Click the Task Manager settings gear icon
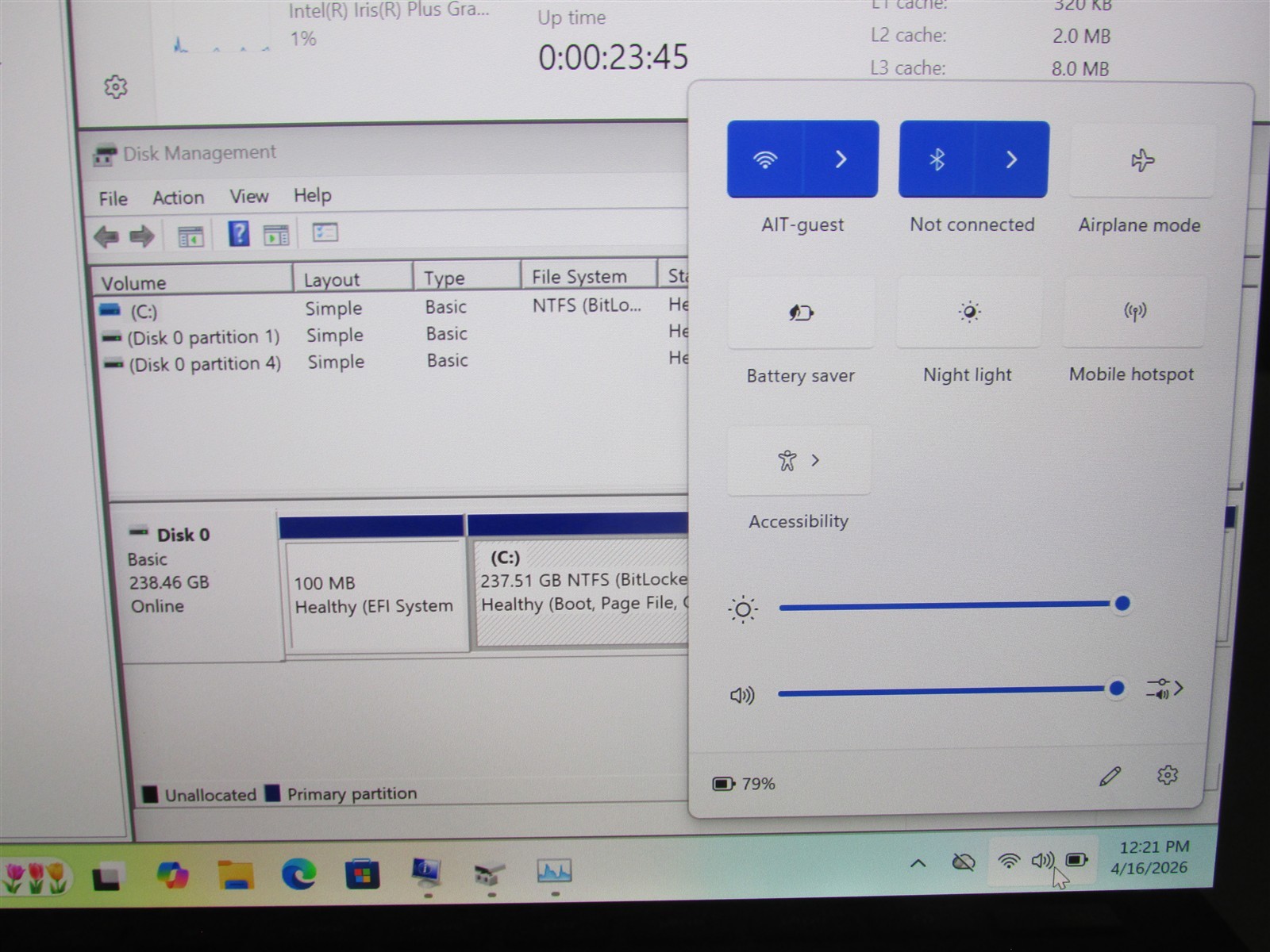The height and width of the screenshot is (952, 1270). pyautogui.click(x=116, y=86)
